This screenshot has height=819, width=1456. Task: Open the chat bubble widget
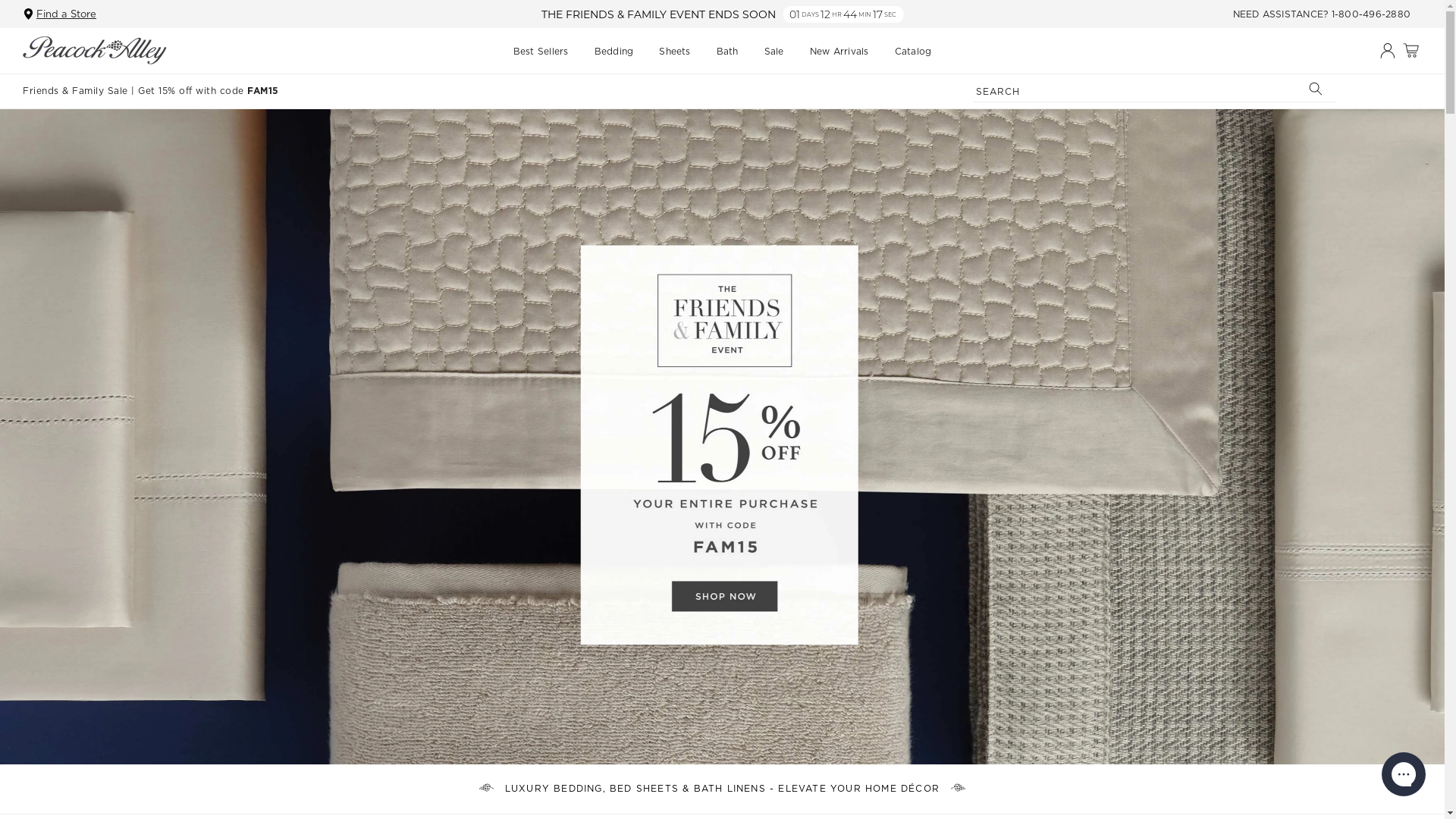coord(1403,774)
